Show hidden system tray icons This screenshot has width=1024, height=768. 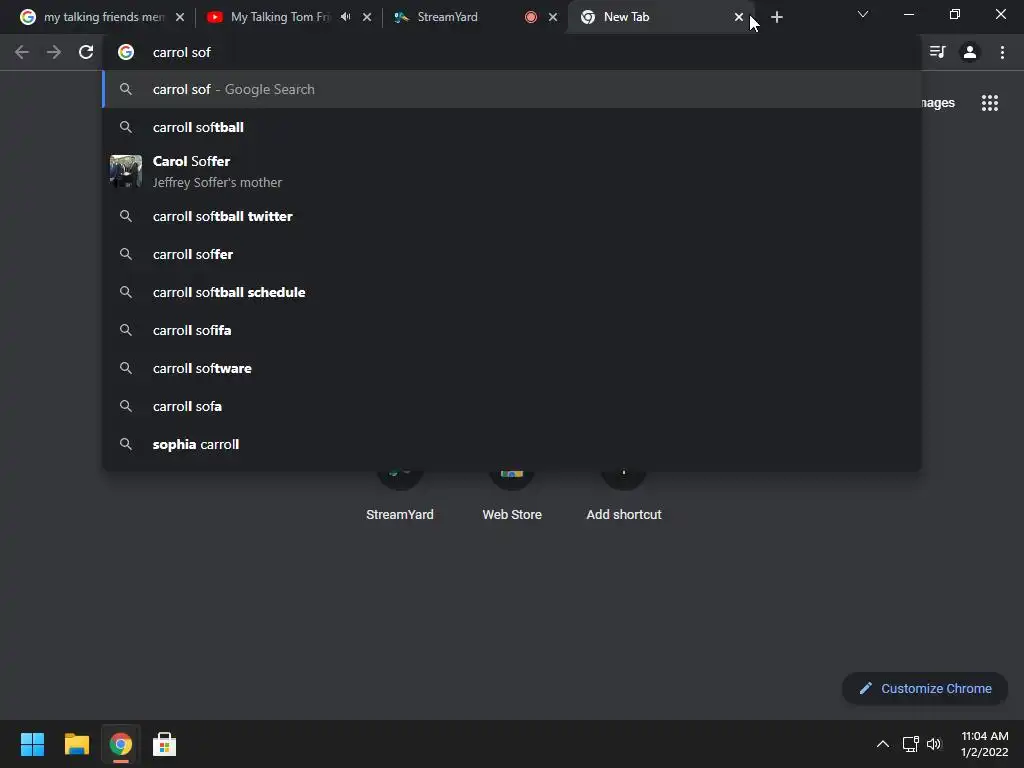pyautogui.click(x=882, y=744)
